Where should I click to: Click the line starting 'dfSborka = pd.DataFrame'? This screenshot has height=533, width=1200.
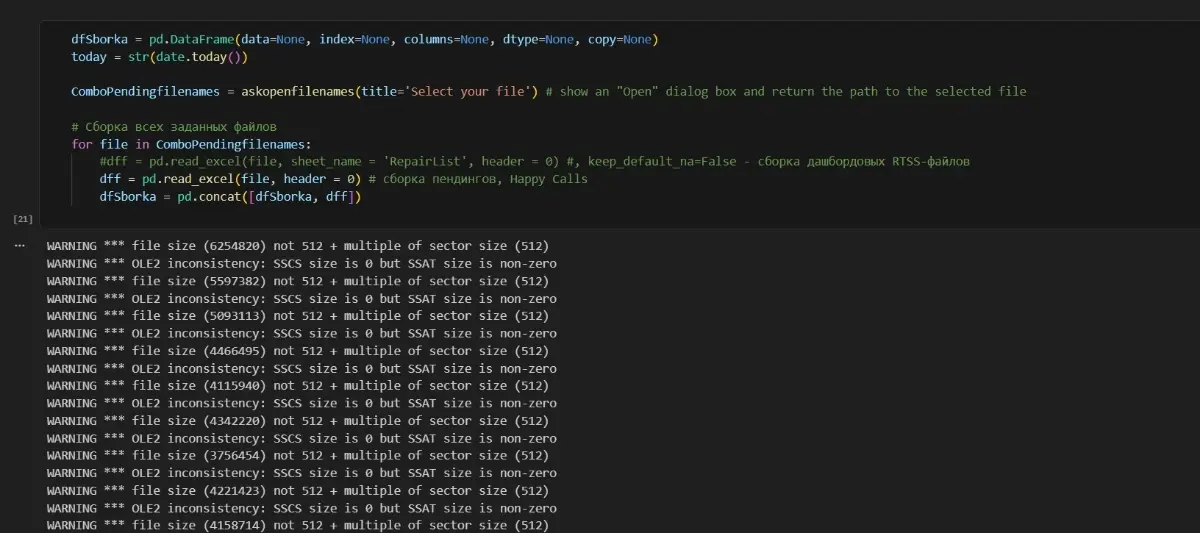click(x=365, y=39)
